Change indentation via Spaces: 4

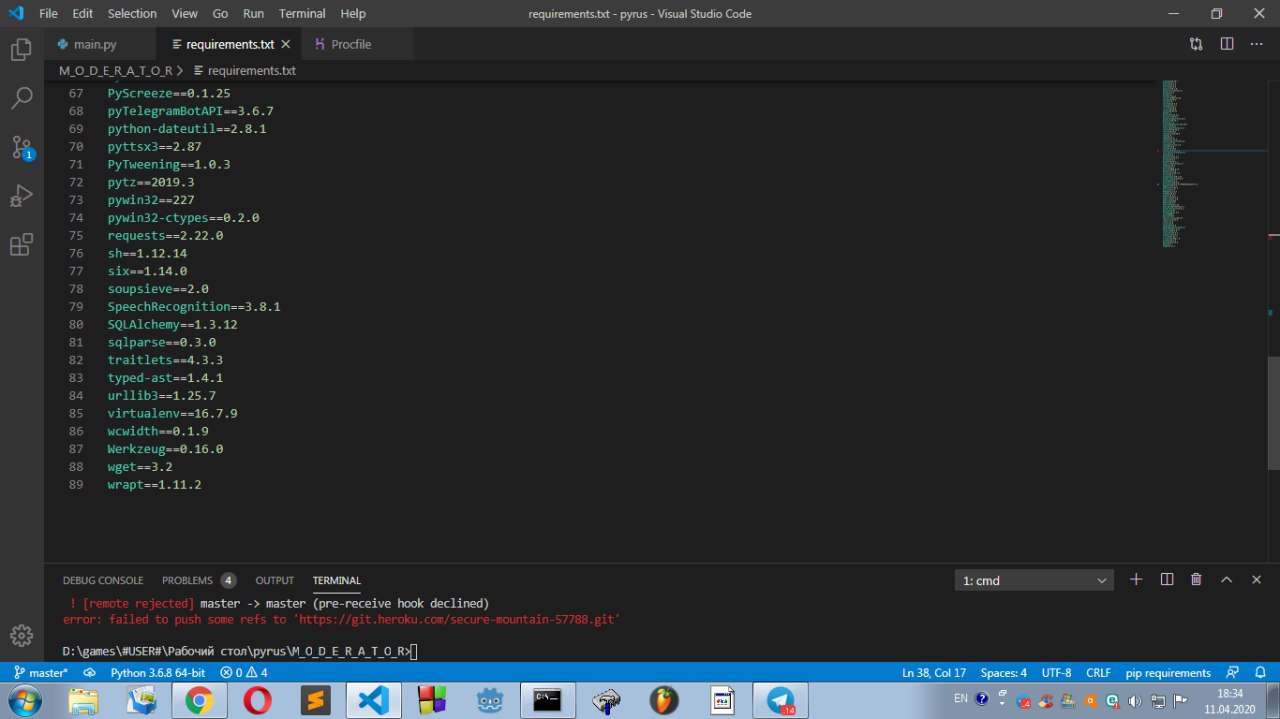click(1003, 673)
